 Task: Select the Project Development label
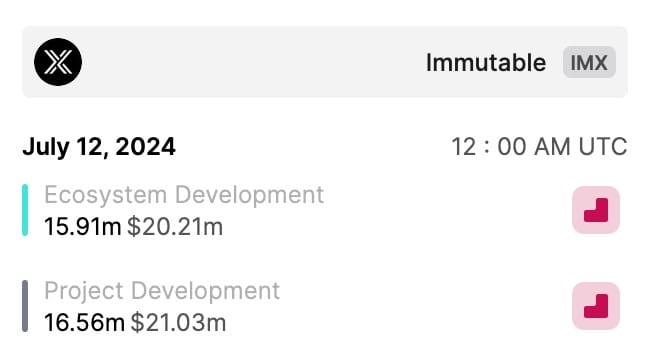pos(162,291)
